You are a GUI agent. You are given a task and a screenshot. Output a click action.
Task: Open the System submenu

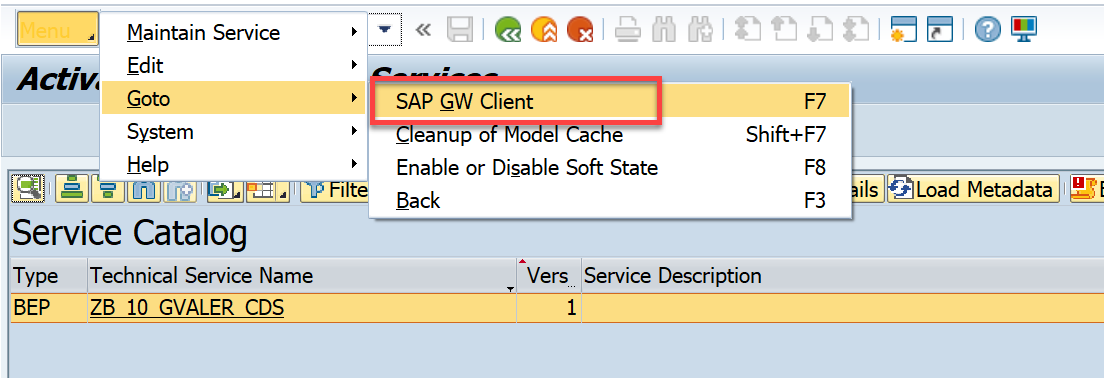234,131
